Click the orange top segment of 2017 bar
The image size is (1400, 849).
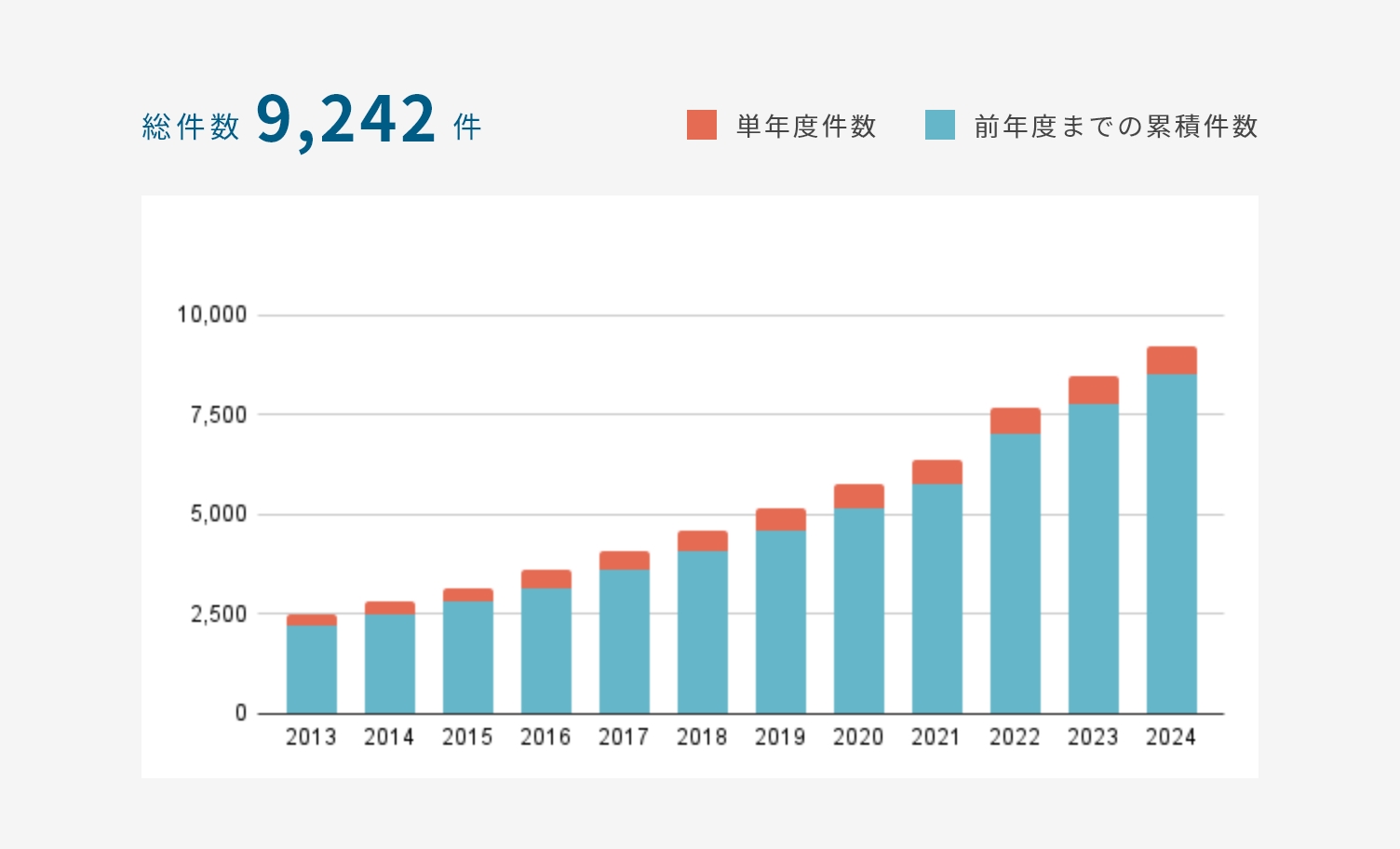click(x=625, y=560)
